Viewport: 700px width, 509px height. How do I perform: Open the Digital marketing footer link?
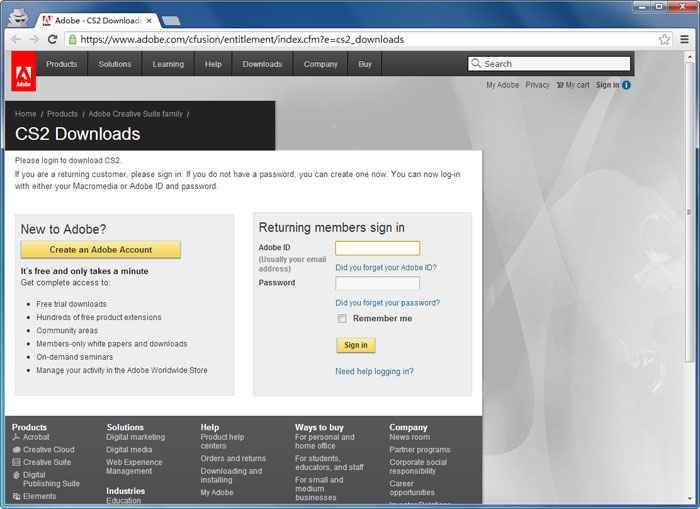click(136, 437)
